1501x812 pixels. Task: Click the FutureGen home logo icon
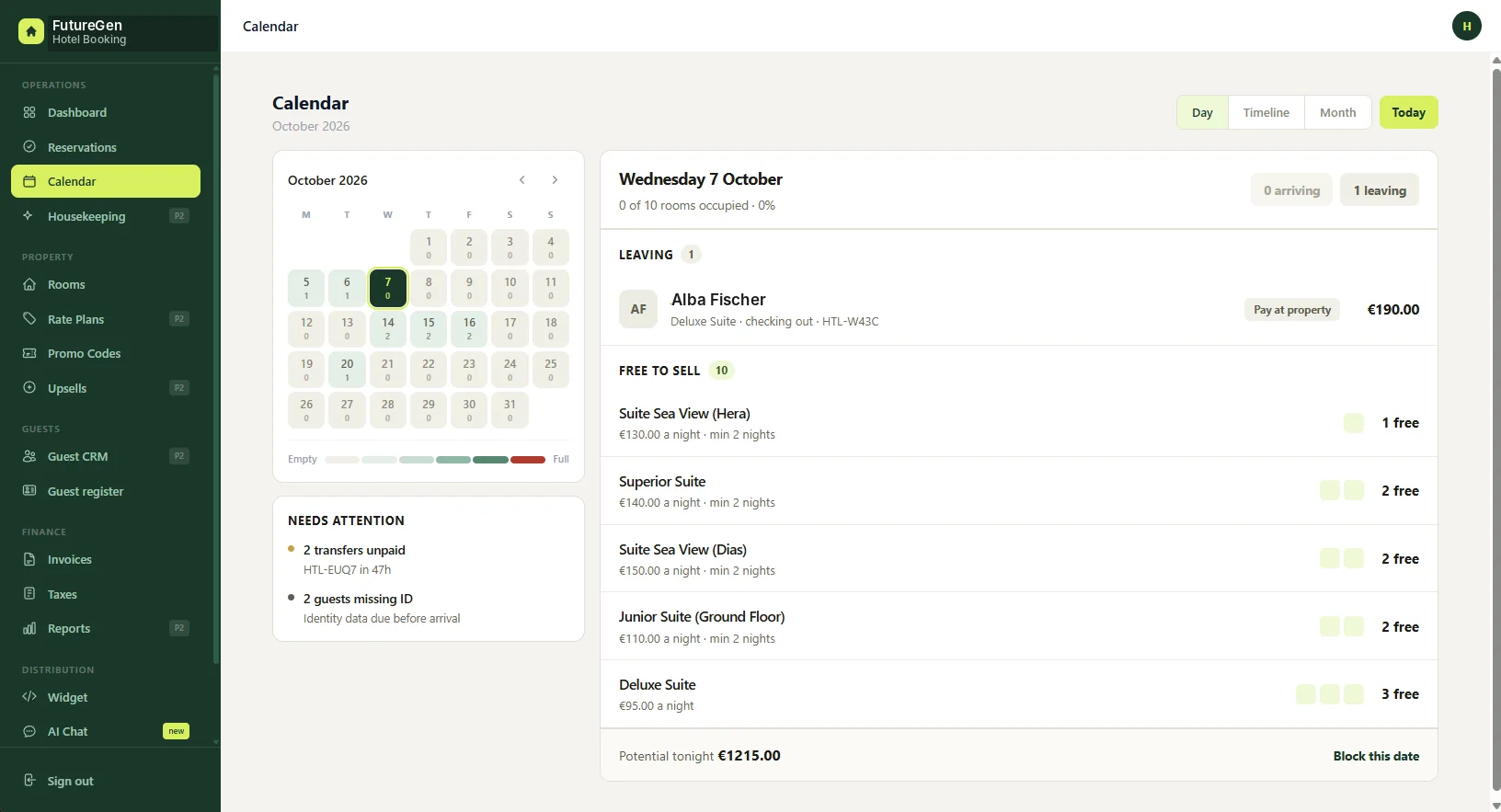click(31, 31)
